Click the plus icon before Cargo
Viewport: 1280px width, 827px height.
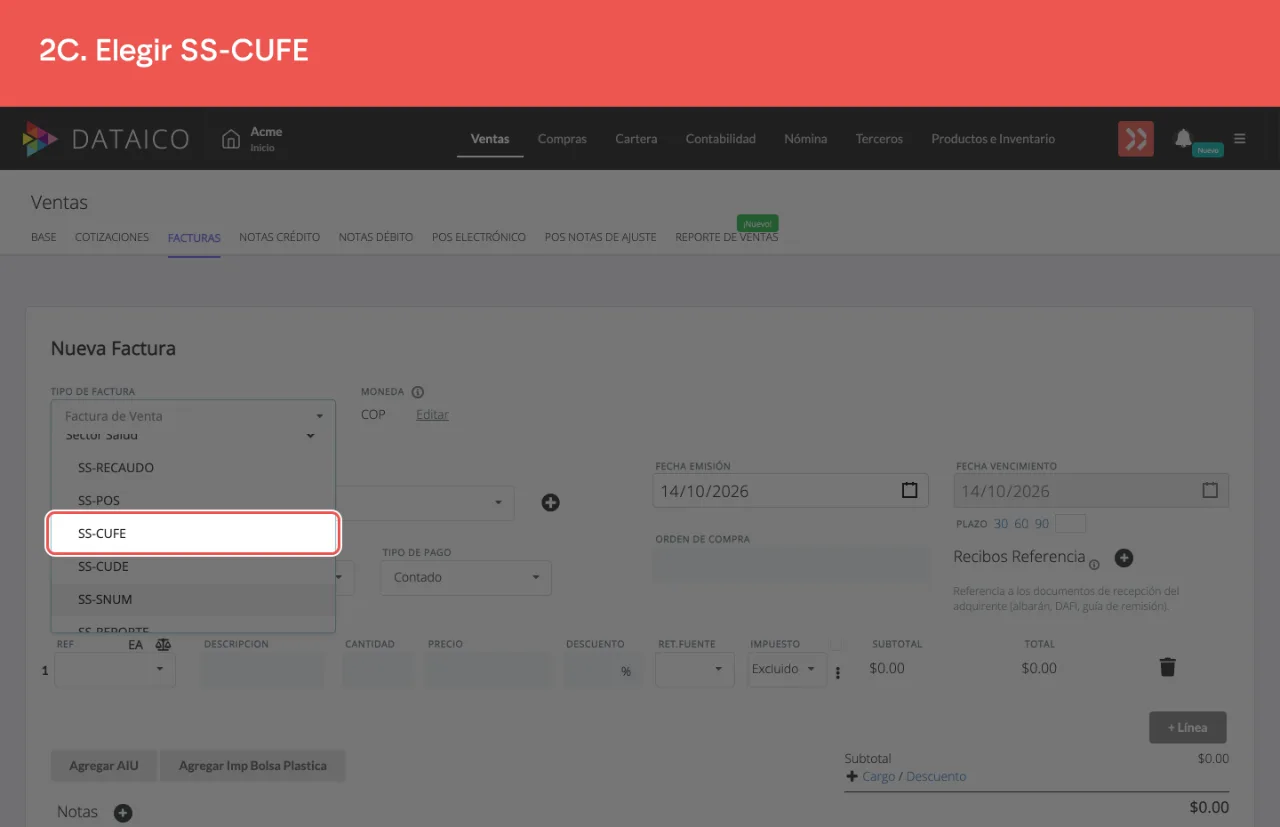[x=852, y=777]
